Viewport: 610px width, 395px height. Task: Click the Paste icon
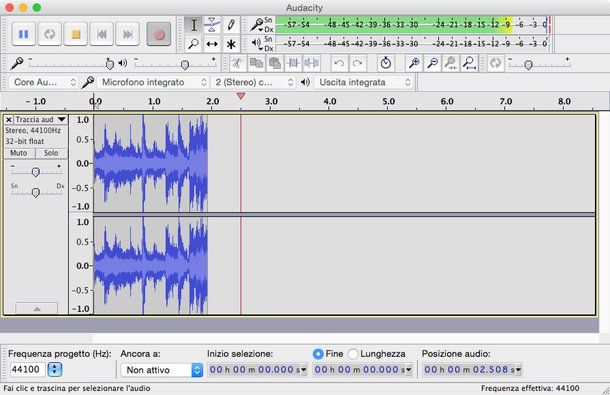[x=275, y=63]
